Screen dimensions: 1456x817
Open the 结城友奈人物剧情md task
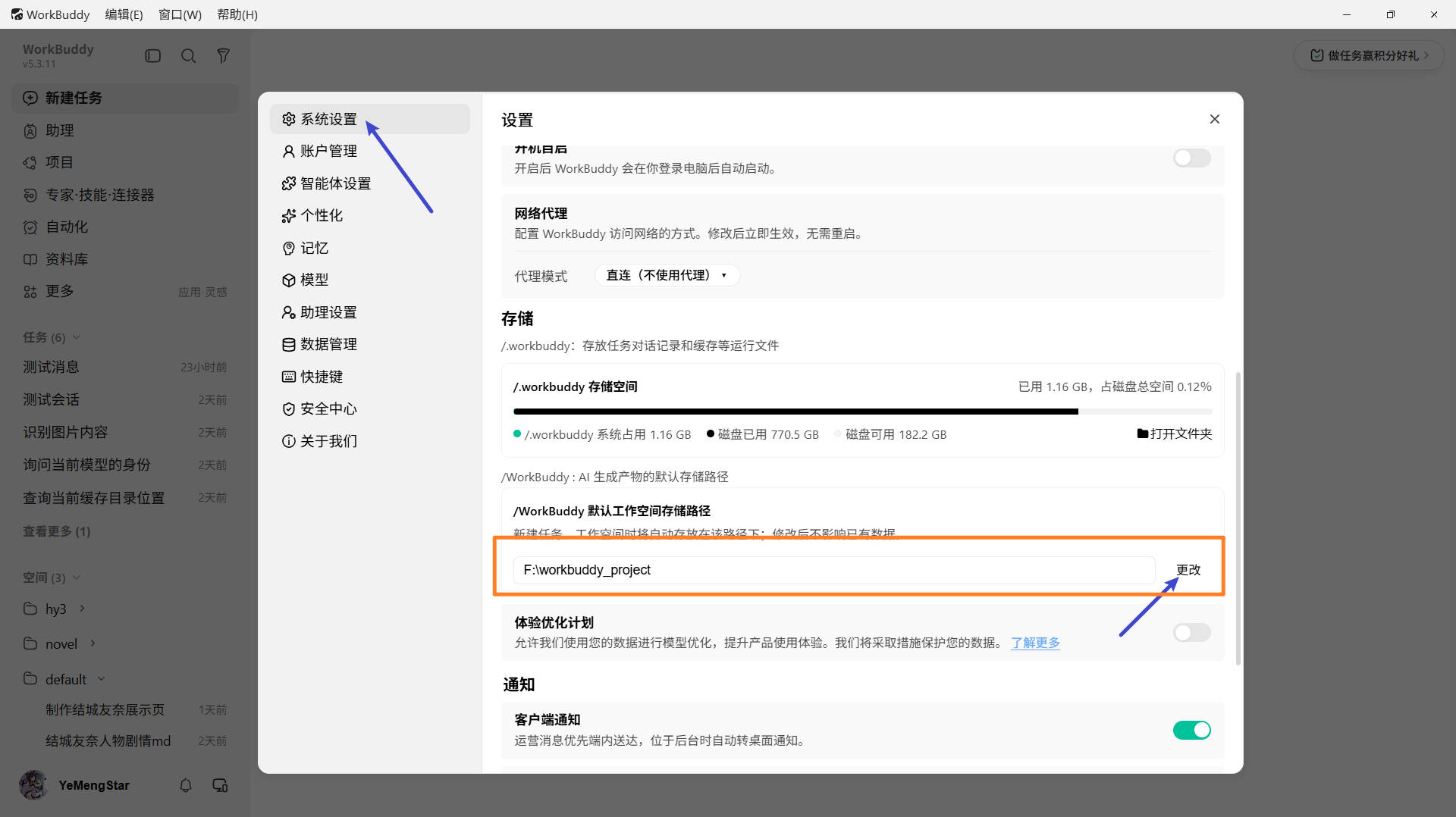click(125, 740)
